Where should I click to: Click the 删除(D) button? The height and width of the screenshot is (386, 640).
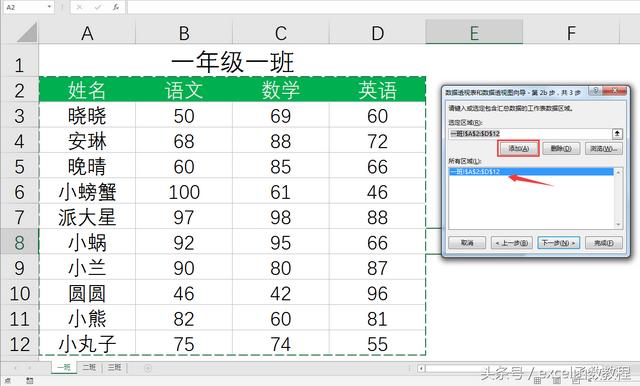(561, 149)
